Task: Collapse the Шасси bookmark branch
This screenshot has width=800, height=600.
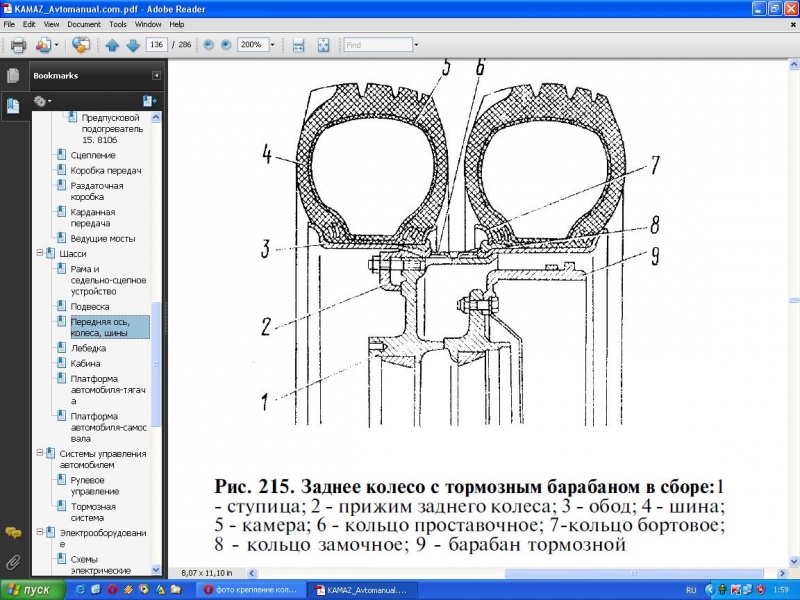Action: [38, 255]
